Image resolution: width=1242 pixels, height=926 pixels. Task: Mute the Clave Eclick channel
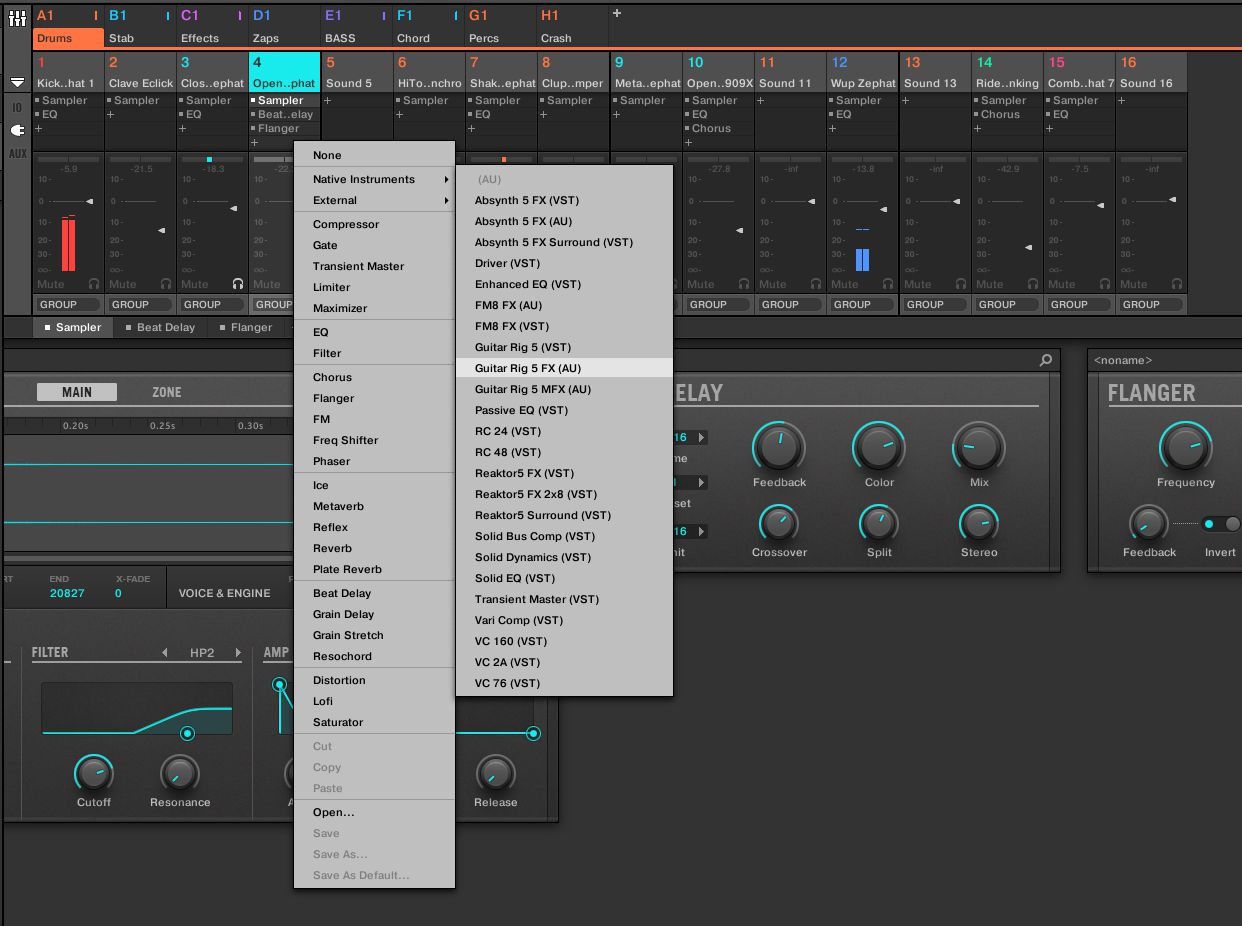(122, 284)
